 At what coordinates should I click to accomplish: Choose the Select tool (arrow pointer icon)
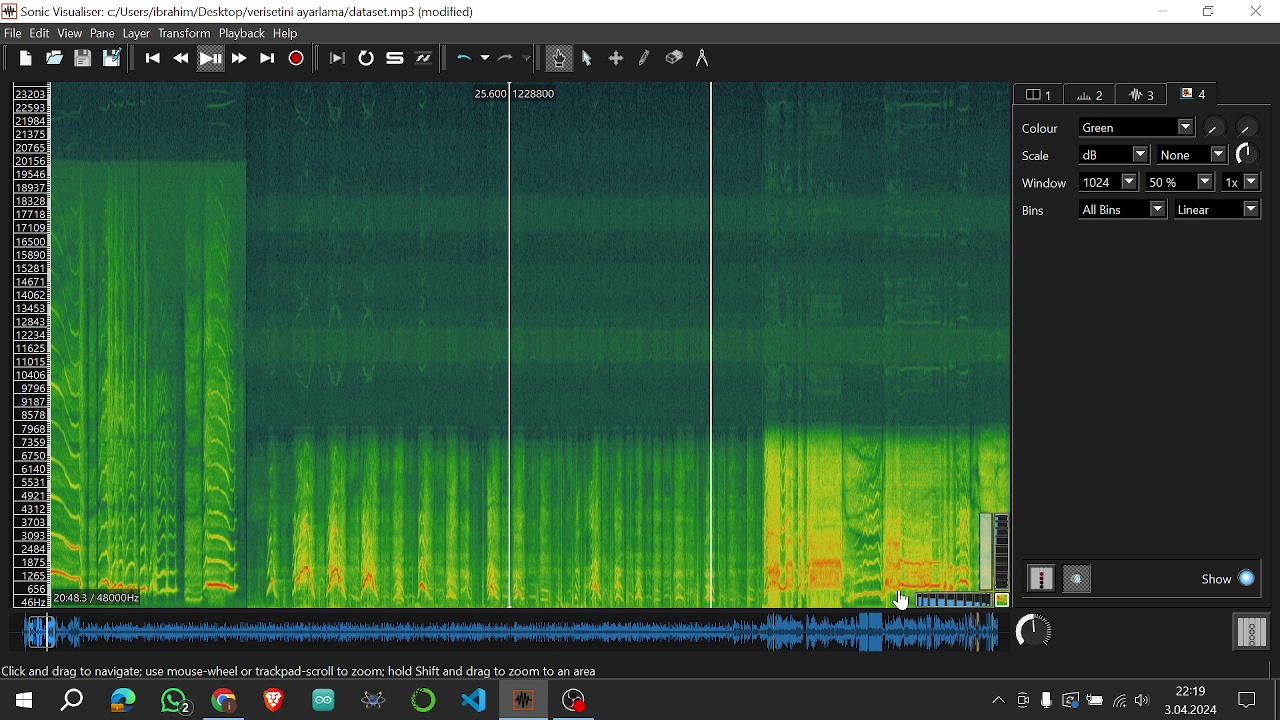[x=587, y=59]
